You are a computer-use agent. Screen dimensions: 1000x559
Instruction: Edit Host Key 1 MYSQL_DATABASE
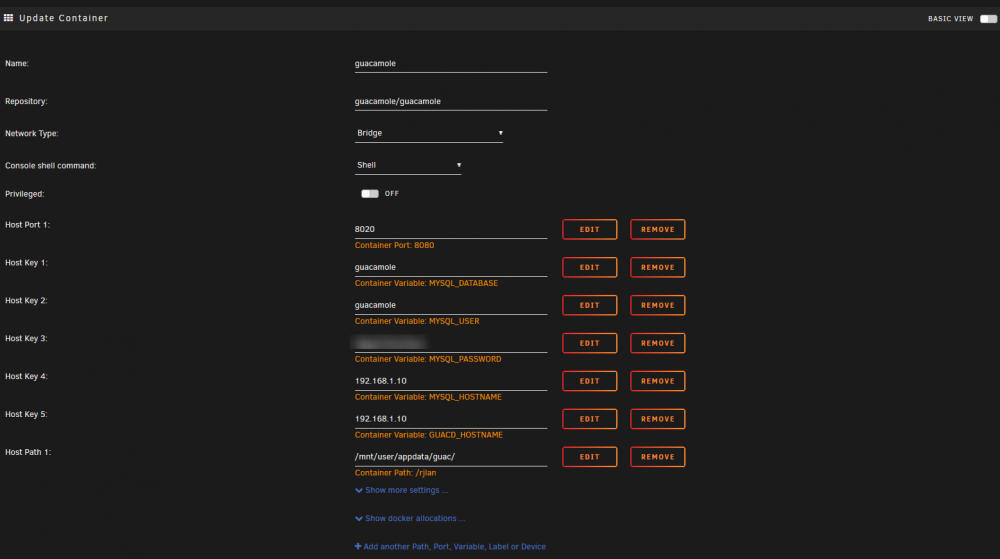point(589,267)
